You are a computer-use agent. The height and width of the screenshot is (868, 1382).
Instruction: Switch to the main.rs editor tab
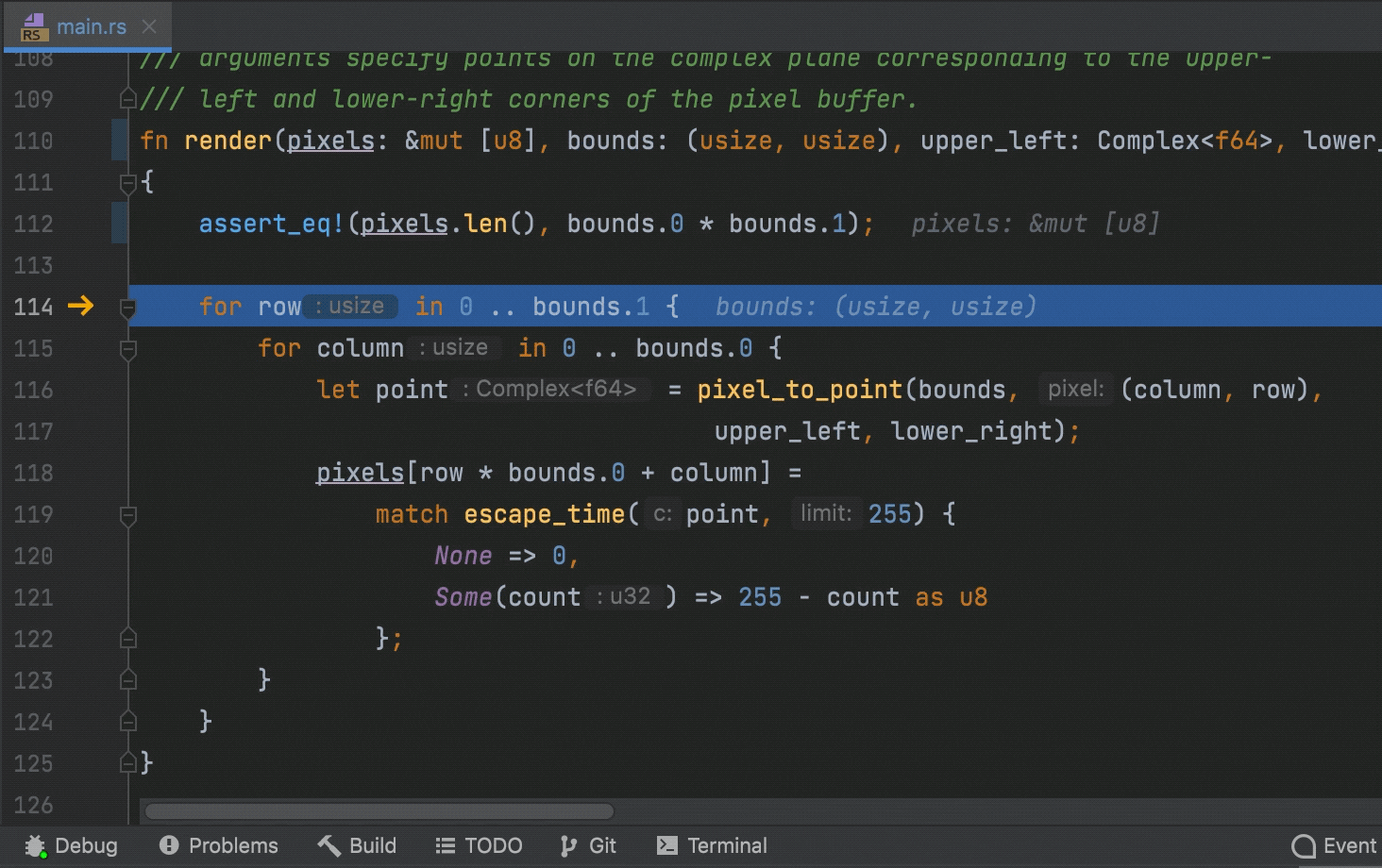pyautogui.click(x=92, y=26)
